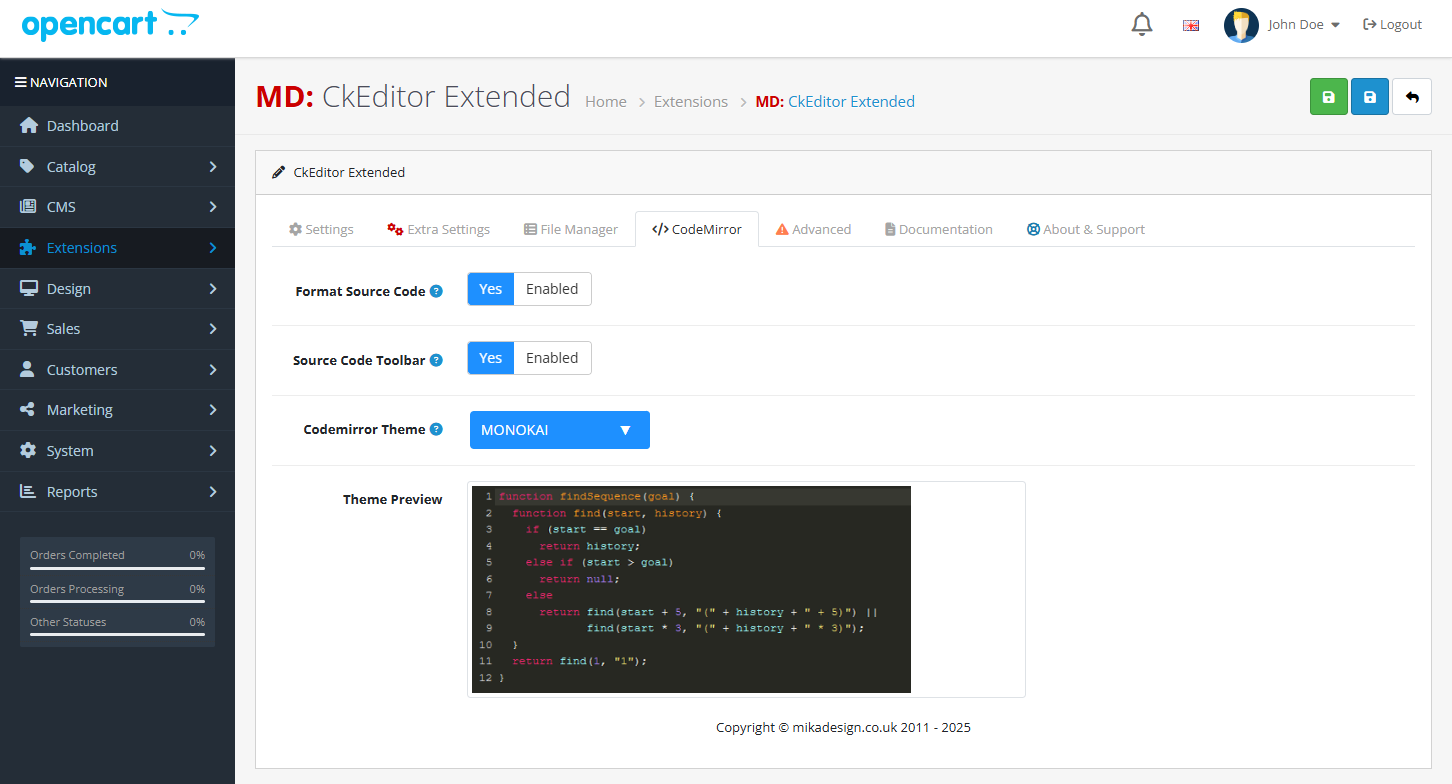Click the Extensions puzzle icon
Image resolution: width=1452 pixels, height=784 pixels.
point(28,248)
